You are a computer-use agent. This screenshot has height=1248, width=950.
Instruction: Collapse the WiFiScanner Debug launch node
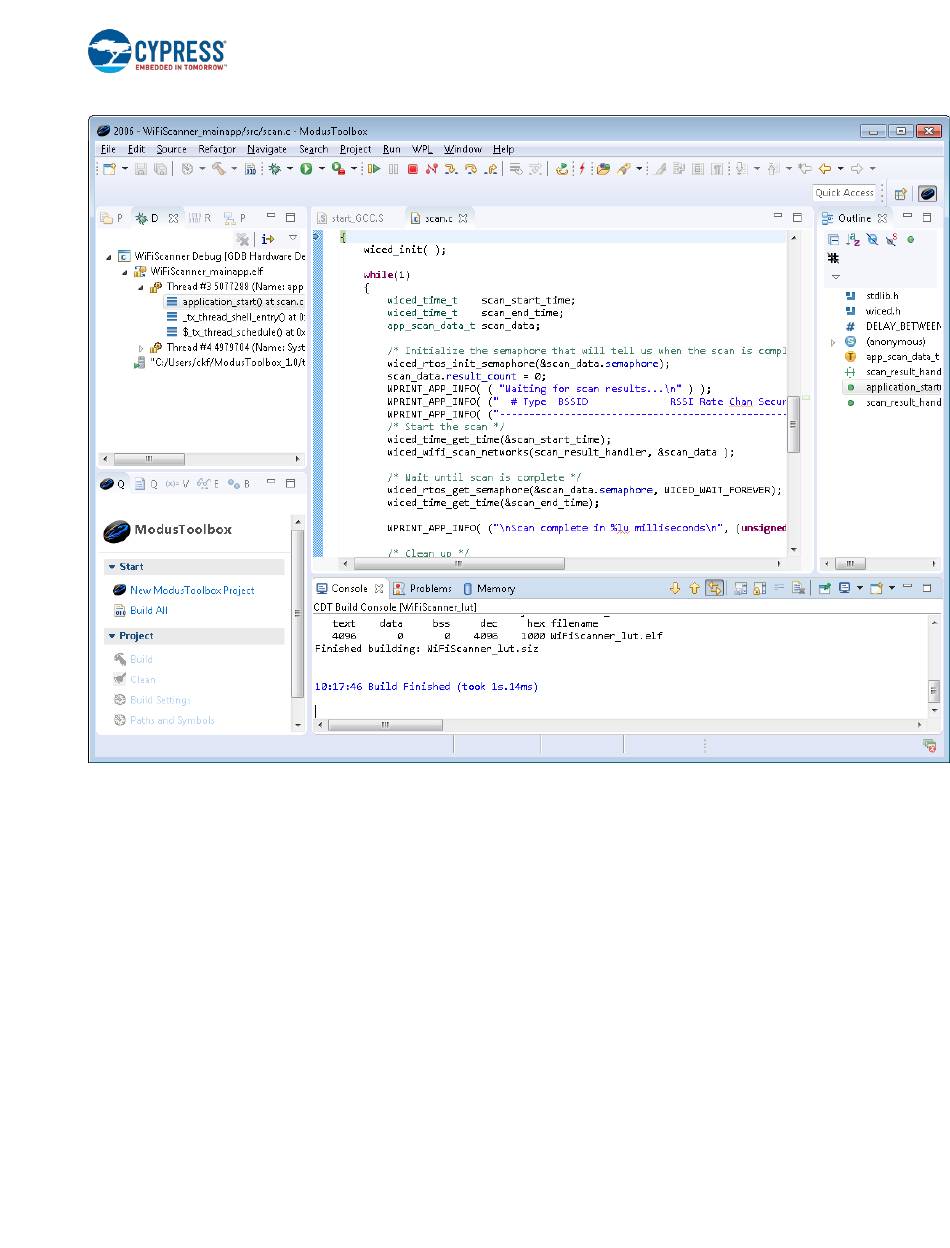pyautogui.click(x=108, y=256)
